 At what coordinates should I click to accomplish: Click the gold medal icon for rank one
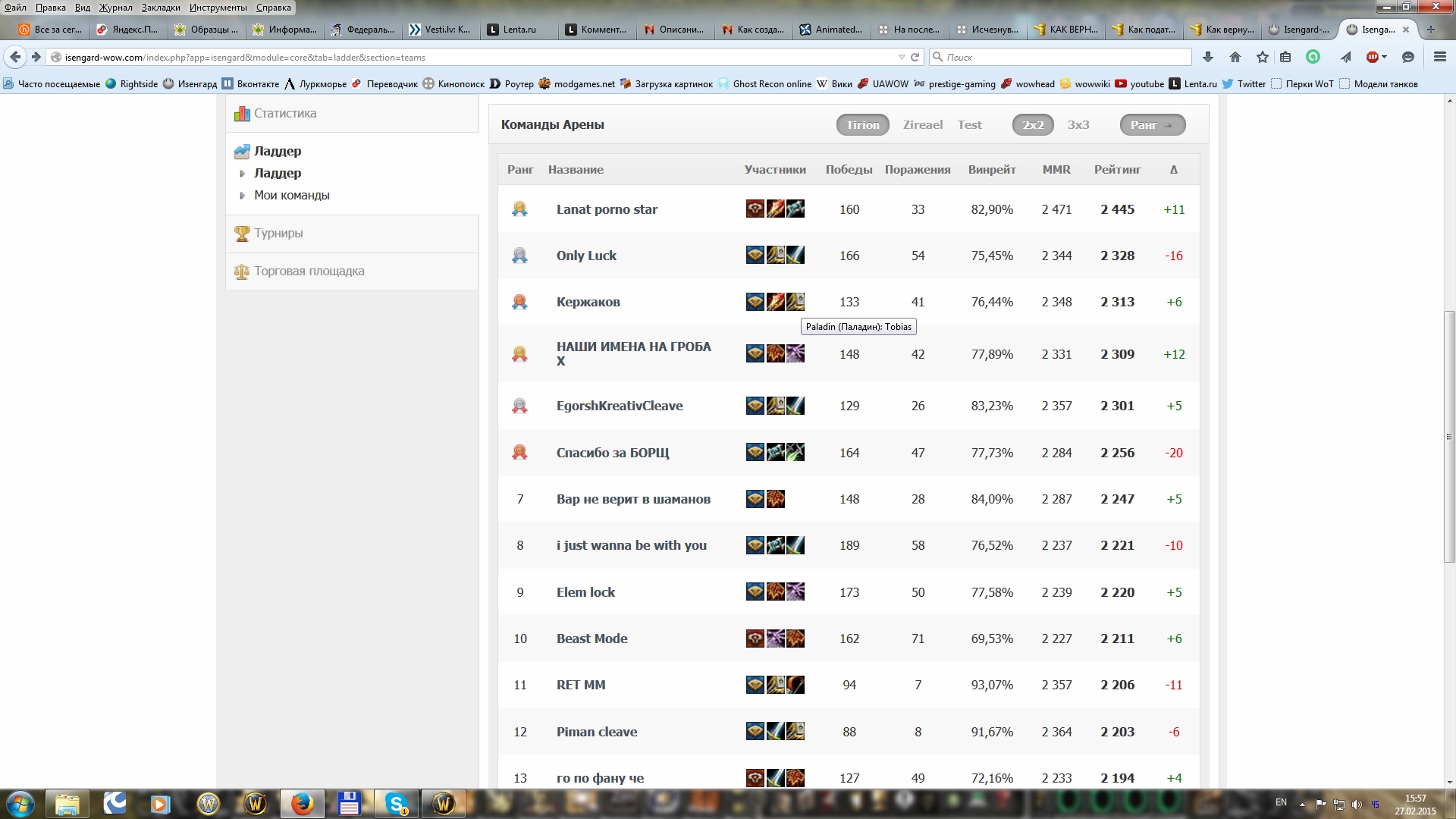pyautogui.click(x=519, y=209)
